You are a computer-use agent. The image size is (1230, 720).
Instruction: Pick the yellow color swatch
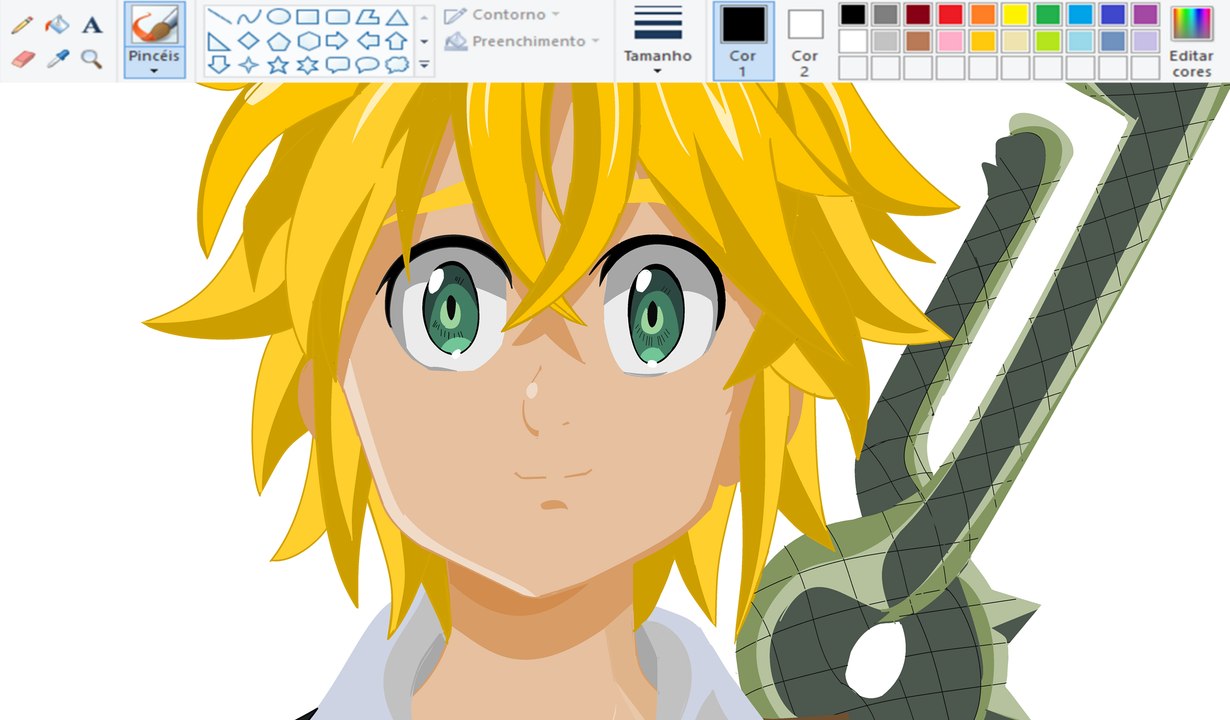point(1015,14)
